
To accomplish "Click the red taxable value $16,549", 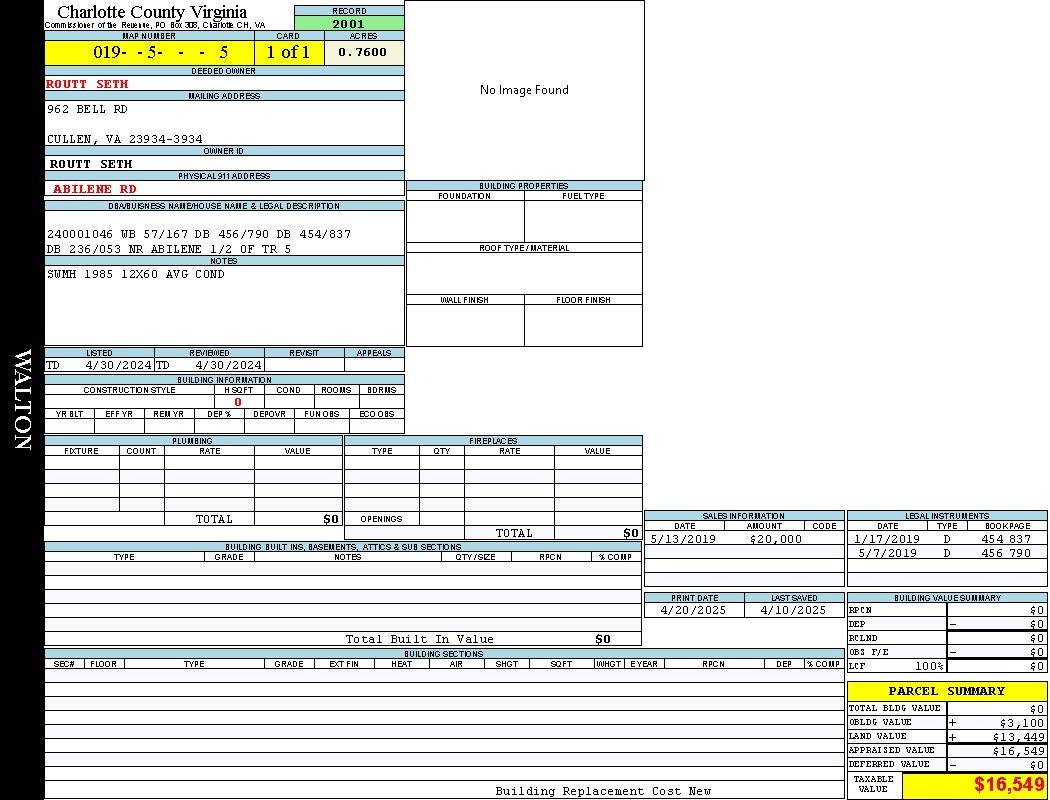I will point(1008,786).
